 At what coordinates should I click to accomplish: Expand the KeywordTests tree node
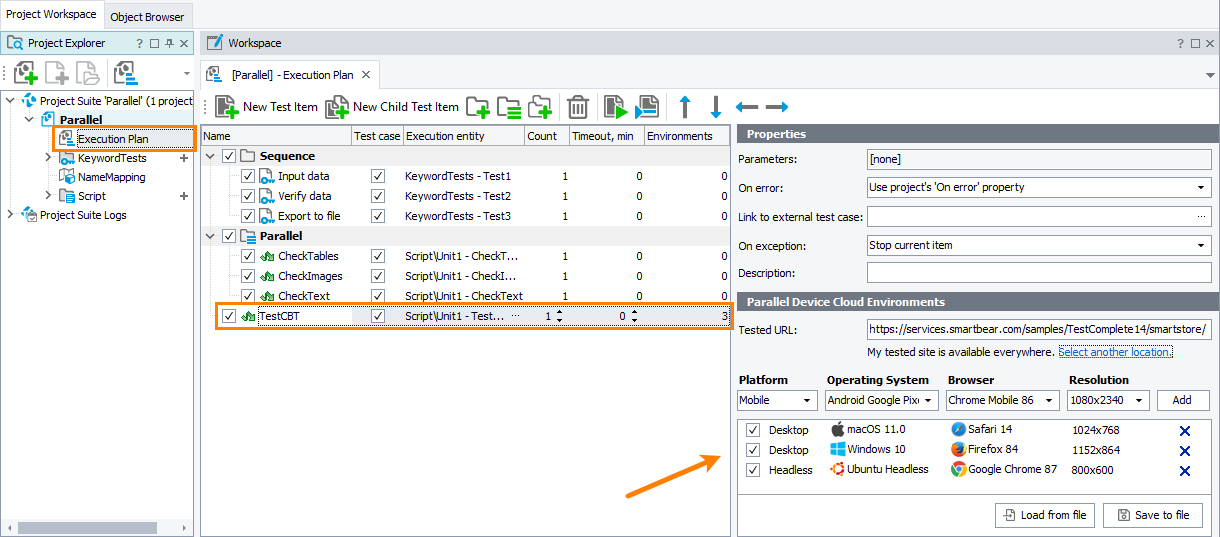coord(48,158)
